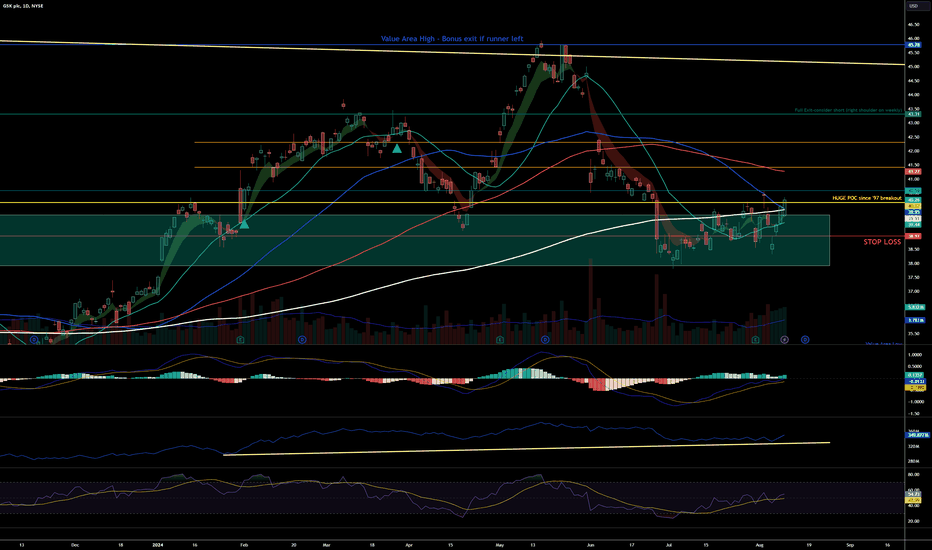
Task: Click the 35.50 price axis label
Action: (913, 334)
